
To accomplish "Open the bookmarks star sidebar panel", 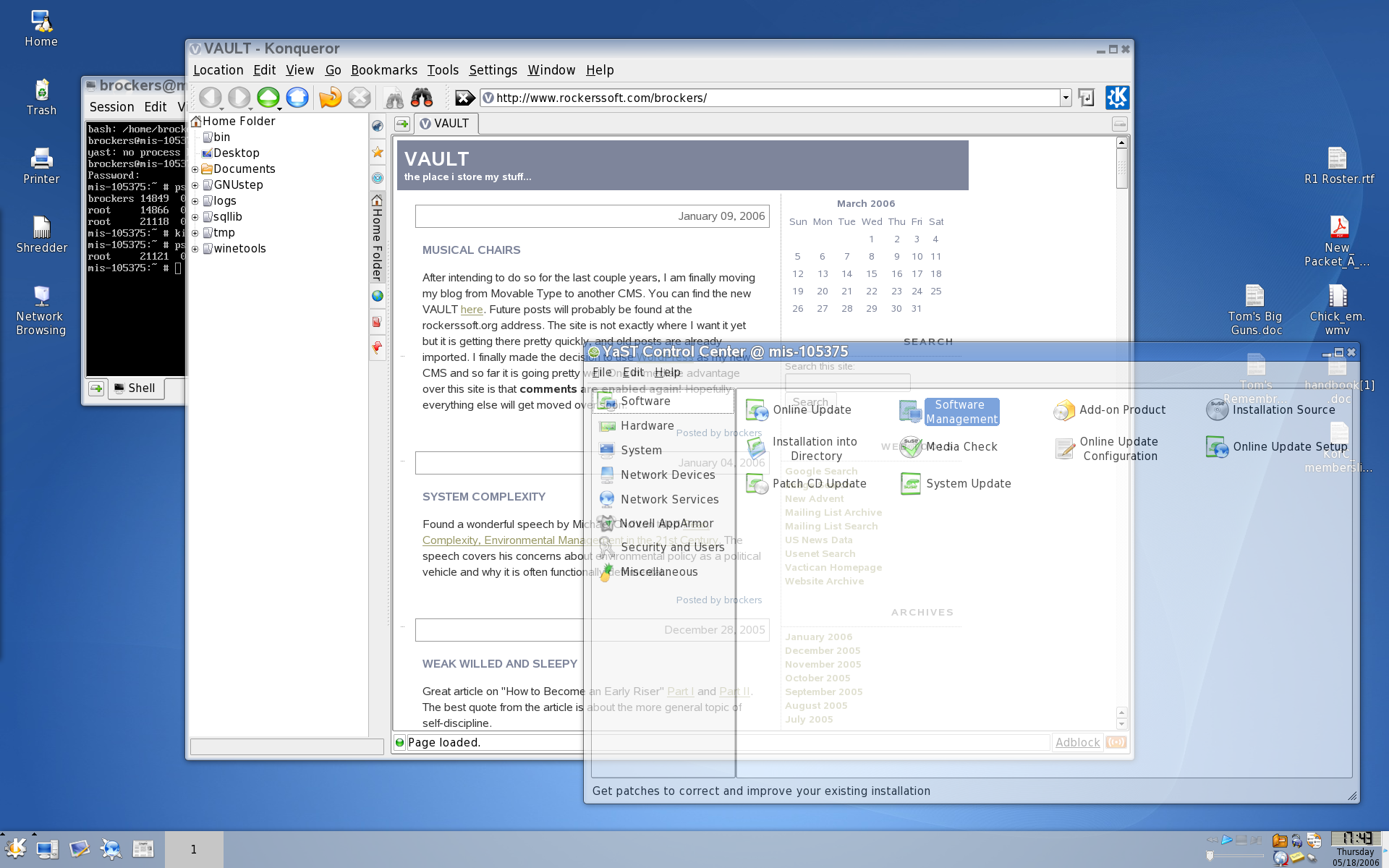I will pyautogui.click(x=378, y=152).
